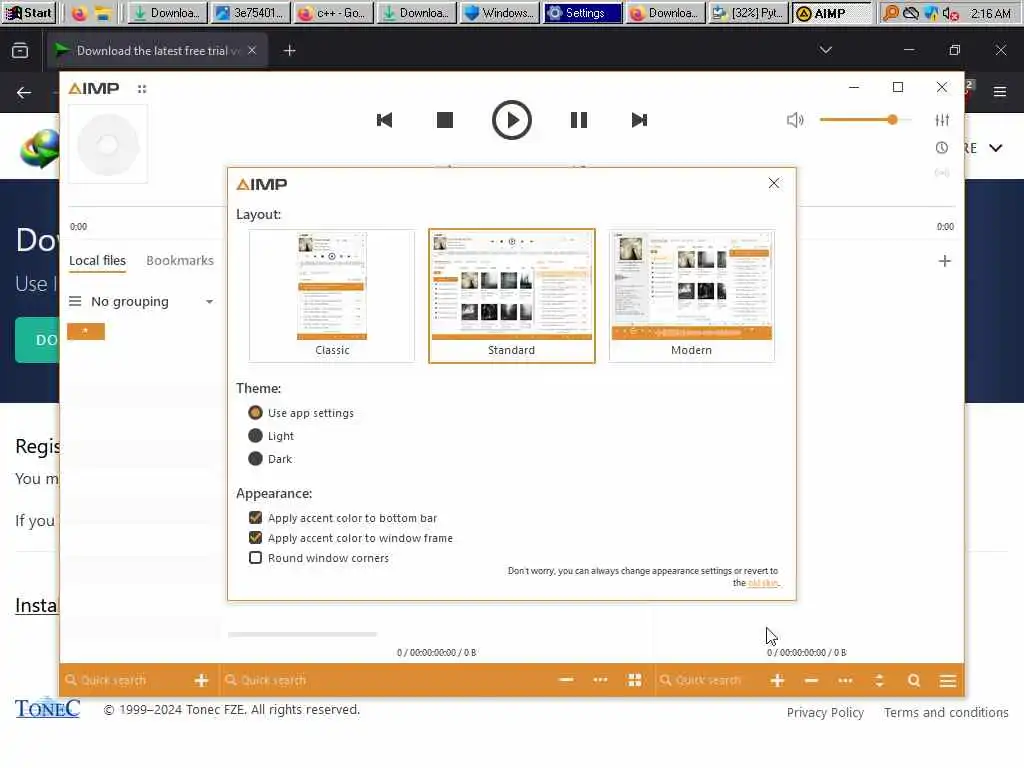Toggle the grid view icon
The image size is (1024, 768).
pyautogui.click(x=634, y=680)
